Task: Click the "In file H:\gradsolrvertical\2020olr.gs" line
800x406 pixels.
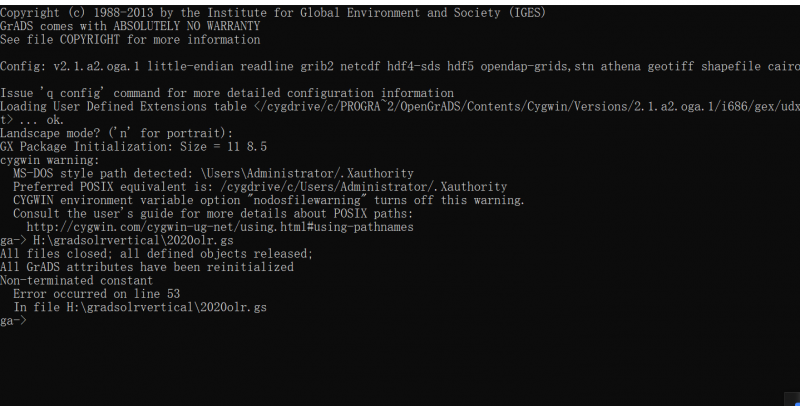Action: pyautogui.click(x=140, y=308)
